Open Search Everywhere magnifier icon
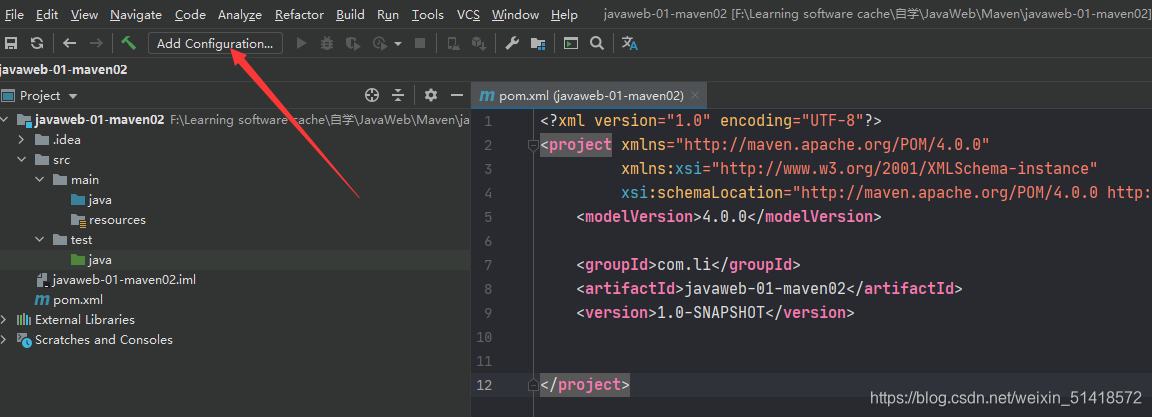 pyautogui.click(x=597, y=43)
